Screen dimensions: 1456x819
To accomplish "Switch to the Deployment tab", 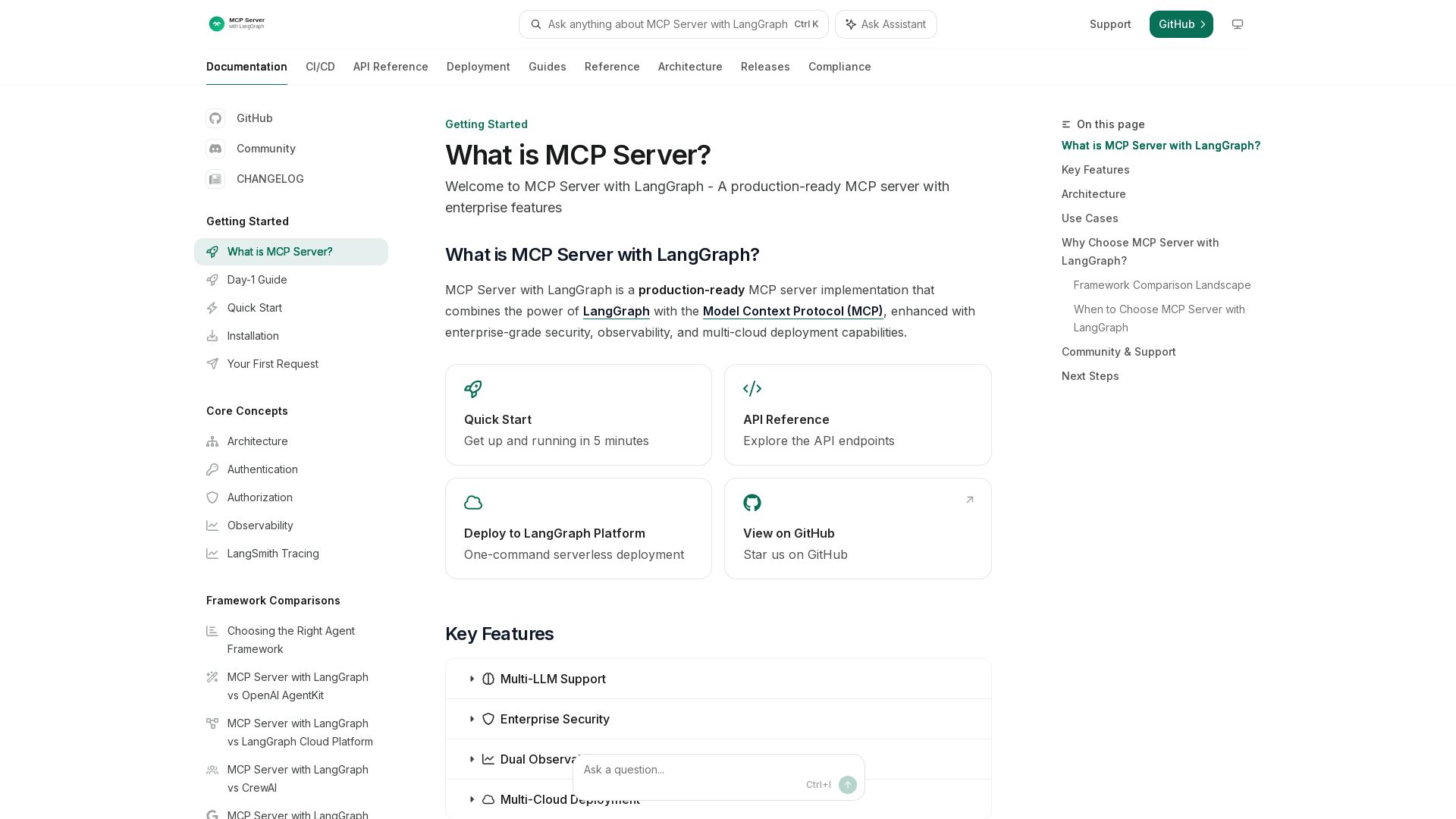I will 479,67.
